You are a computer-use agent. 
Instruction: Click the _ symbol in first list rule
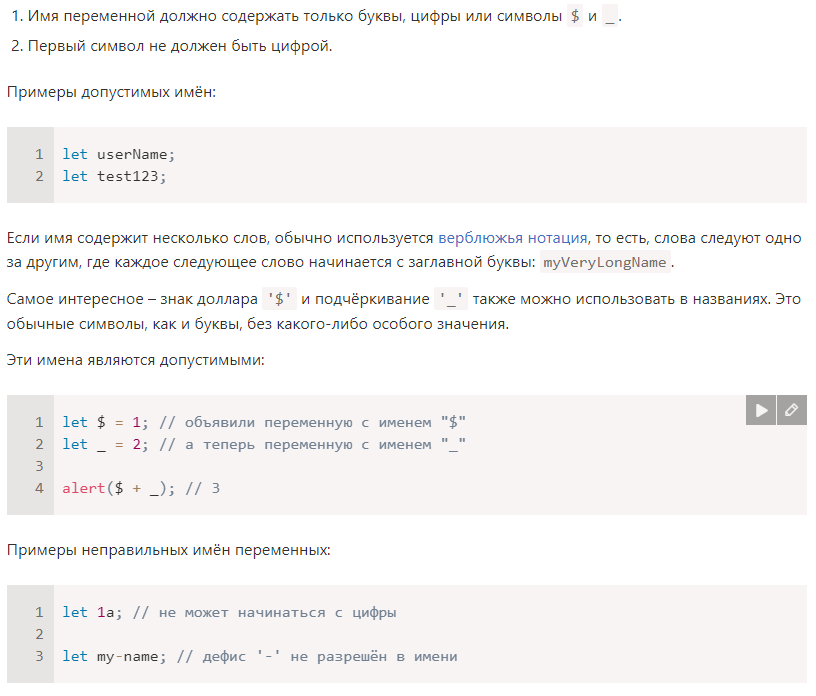pos(610,17)
